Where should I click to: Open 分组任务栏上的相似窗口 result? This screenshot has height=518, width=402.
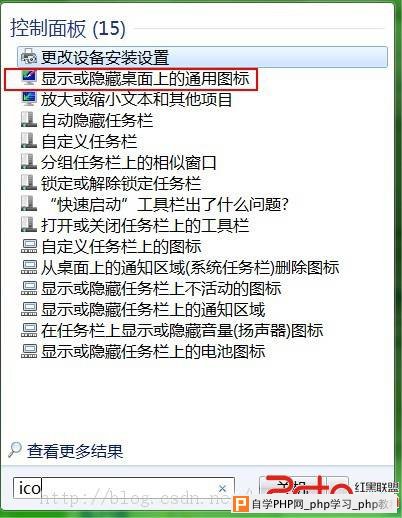pos(129,162)
